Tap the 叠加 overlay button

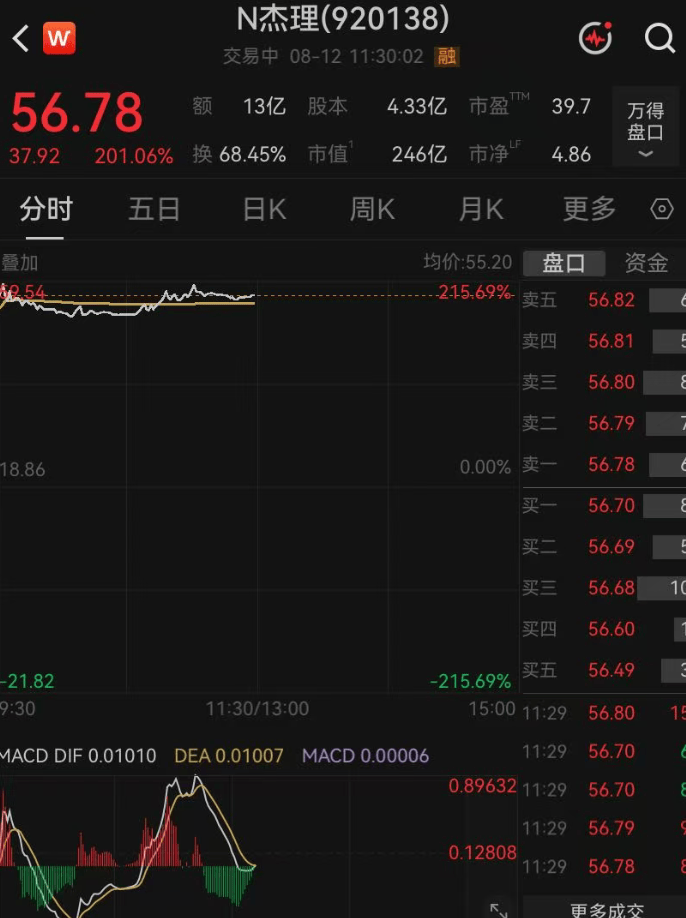tap(20, 263)
